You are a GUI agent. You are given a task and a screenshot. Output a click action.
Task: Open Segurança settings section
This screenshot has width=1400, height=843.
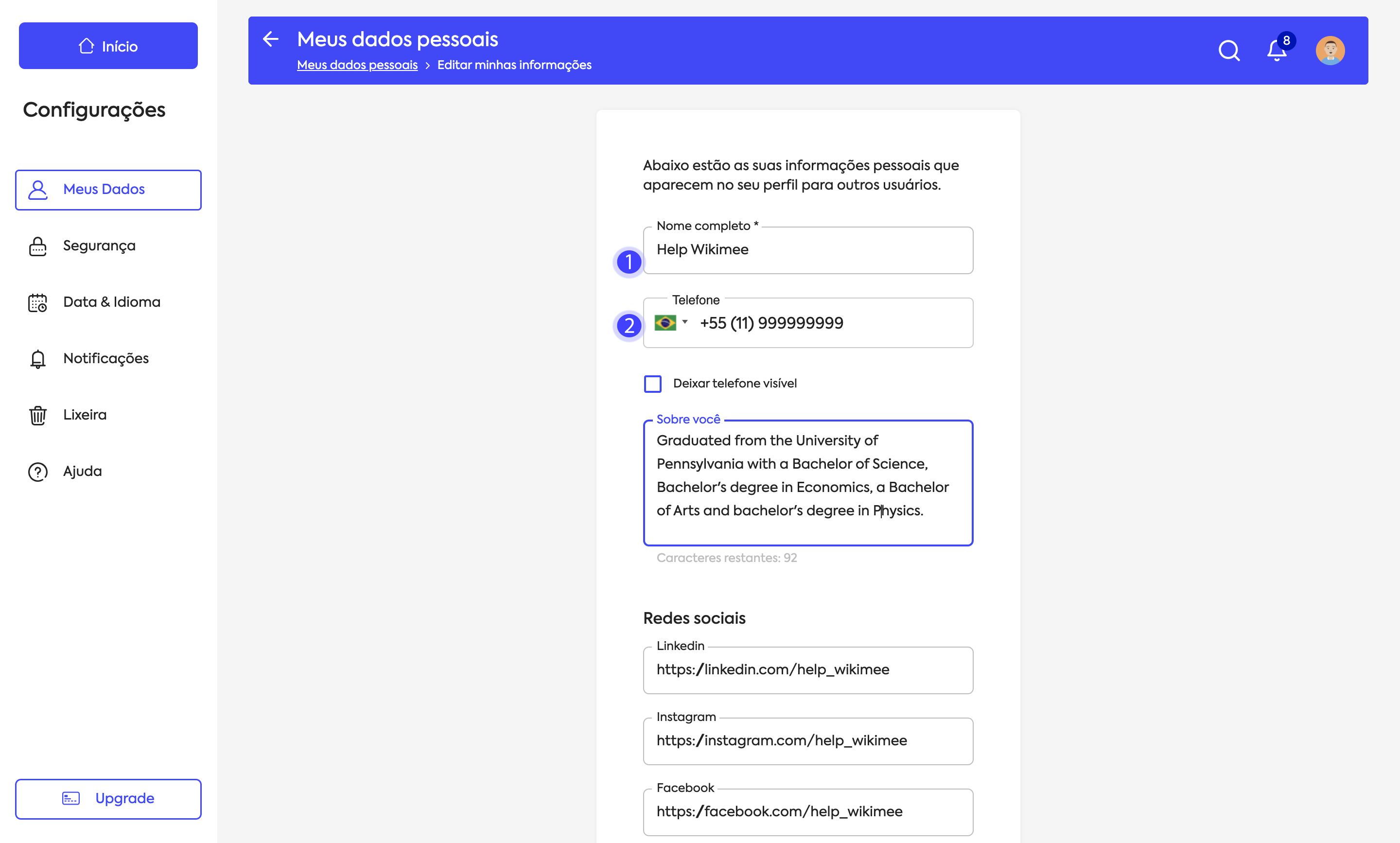click(99, 246)
